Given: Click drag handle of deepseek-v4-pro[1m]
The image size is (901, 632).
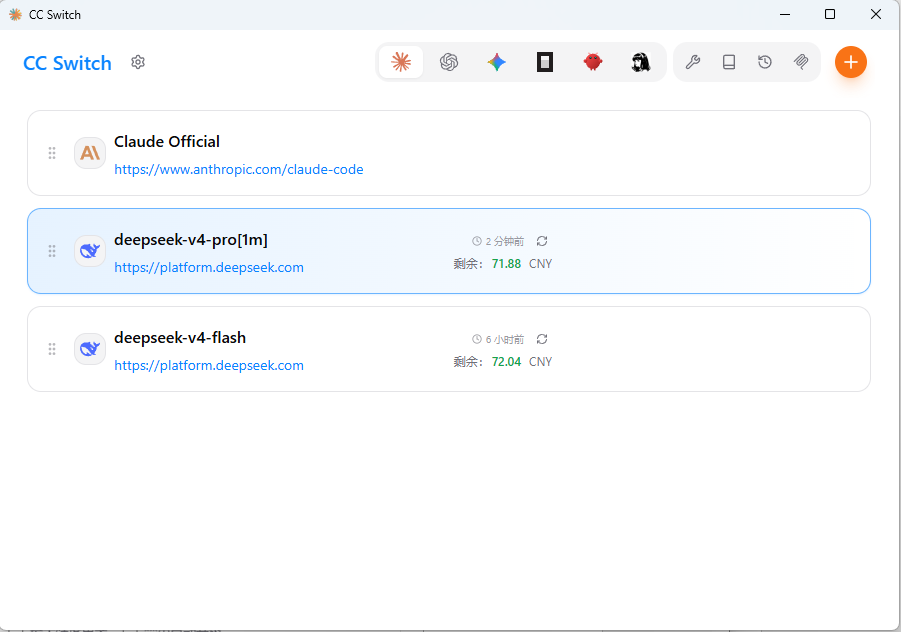Looking at the screenshot, I should 52,251.
